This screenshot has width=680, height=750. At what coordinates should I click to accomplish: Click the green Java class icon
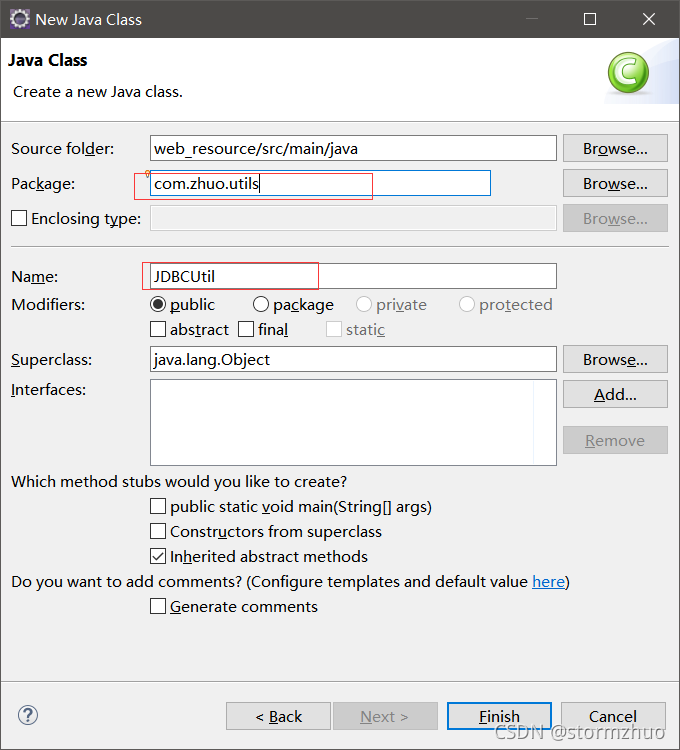pyautogui.click(x=628, y=73)
